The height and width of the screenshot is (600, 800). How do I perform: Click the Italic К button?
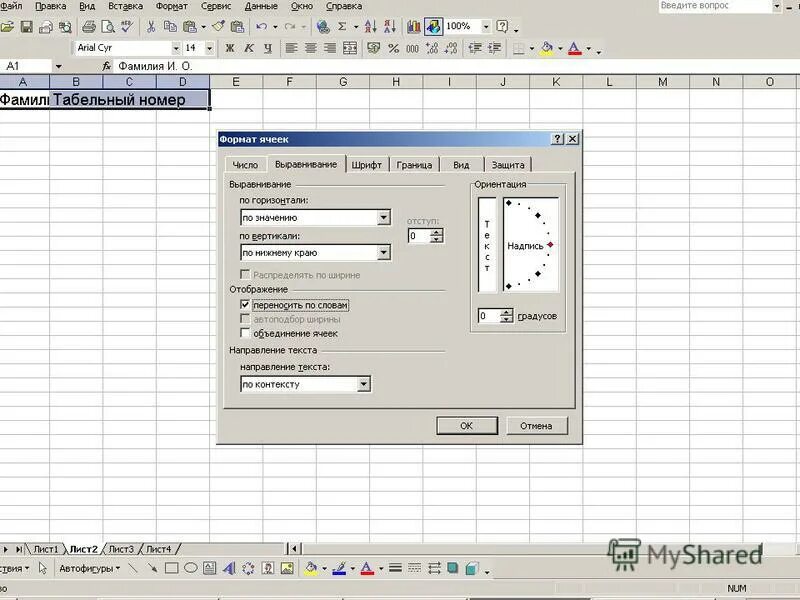249,48
